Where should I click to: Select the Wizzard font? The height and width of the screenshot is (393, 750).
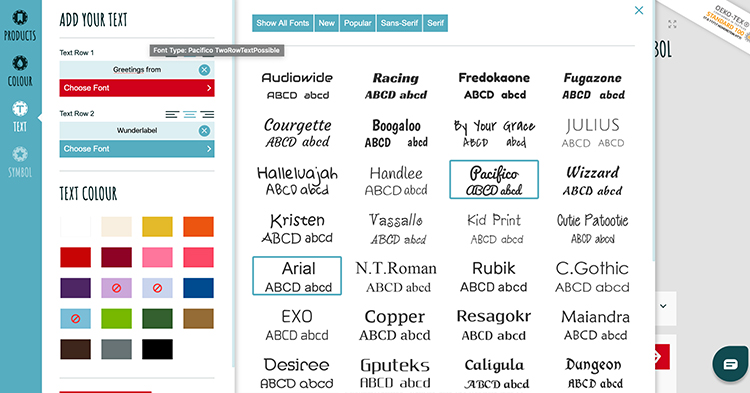[x=593, y=180]
